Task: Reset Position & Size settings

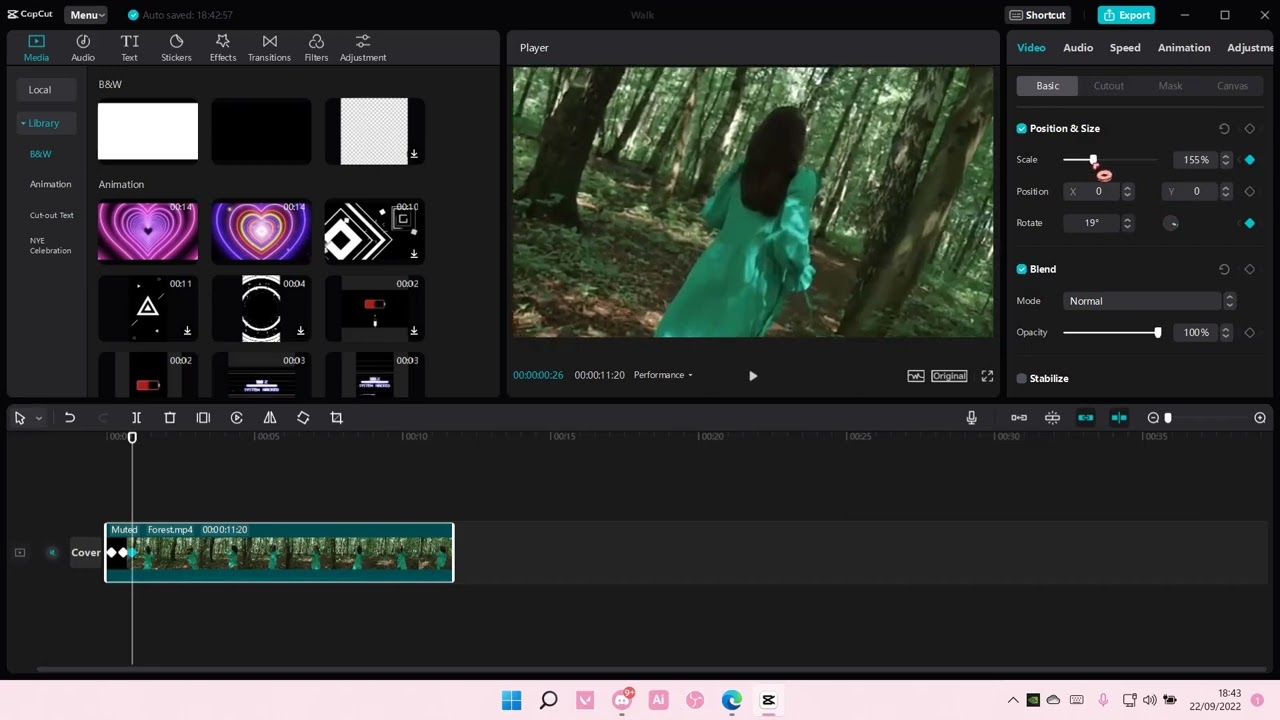Action: (1224, 129)
